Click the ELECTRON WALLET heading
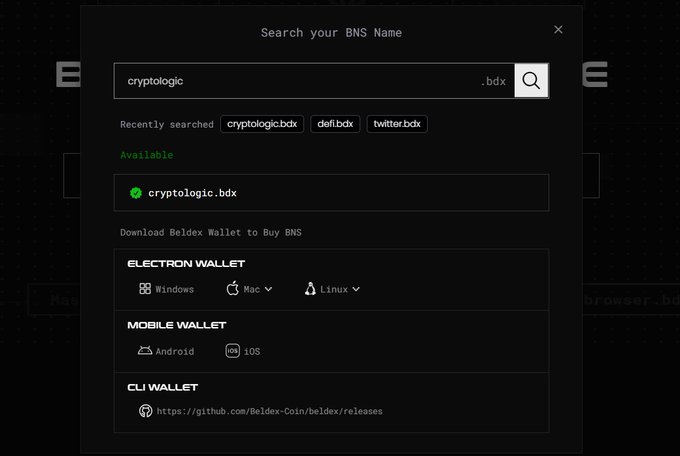Viewport: 680px width, 456px height. point(186,264)
